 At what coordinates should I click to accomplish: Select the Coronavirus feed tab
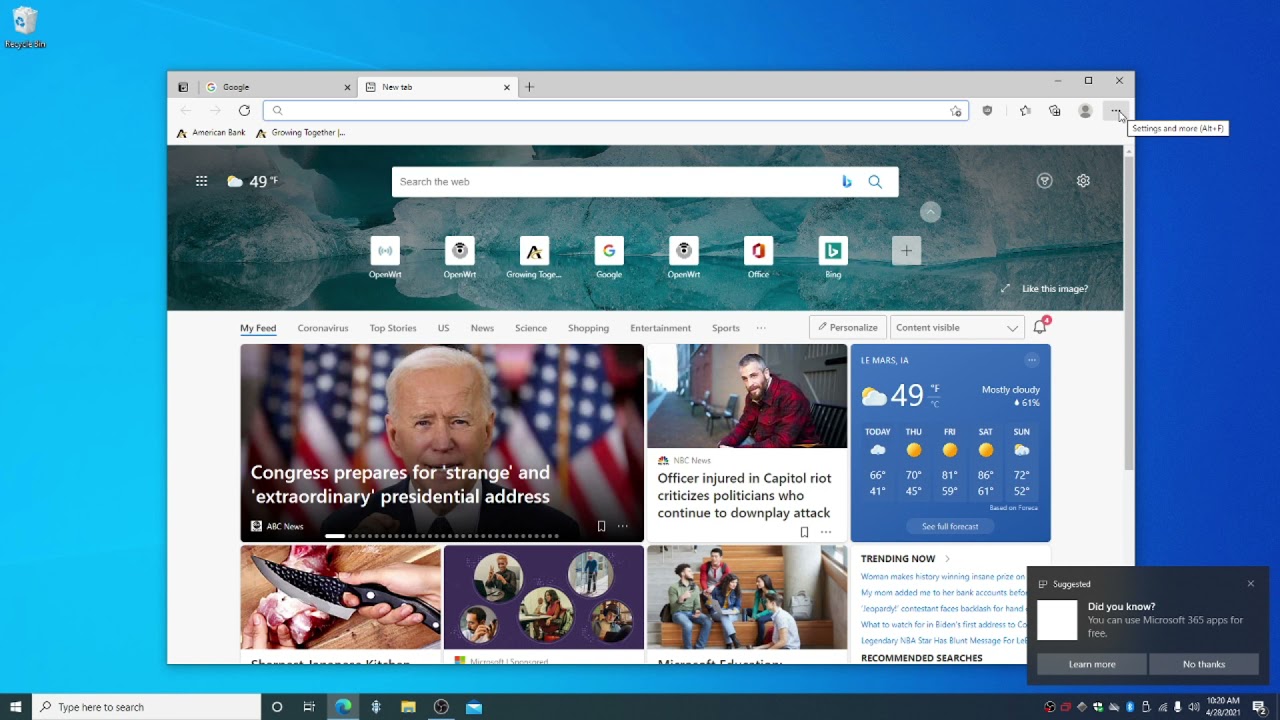[x=323, y=328]
